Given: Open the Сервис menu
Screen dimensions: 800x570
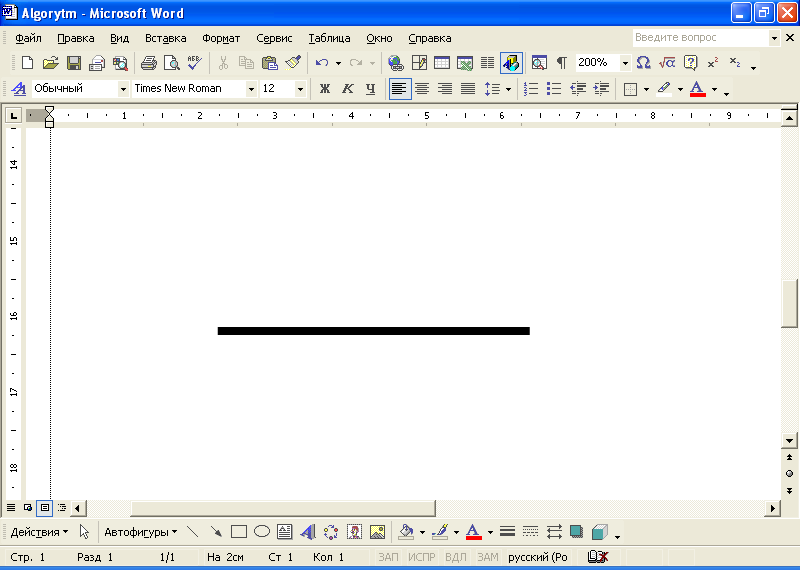Looking at the screenshot, I should pos(274,38).
